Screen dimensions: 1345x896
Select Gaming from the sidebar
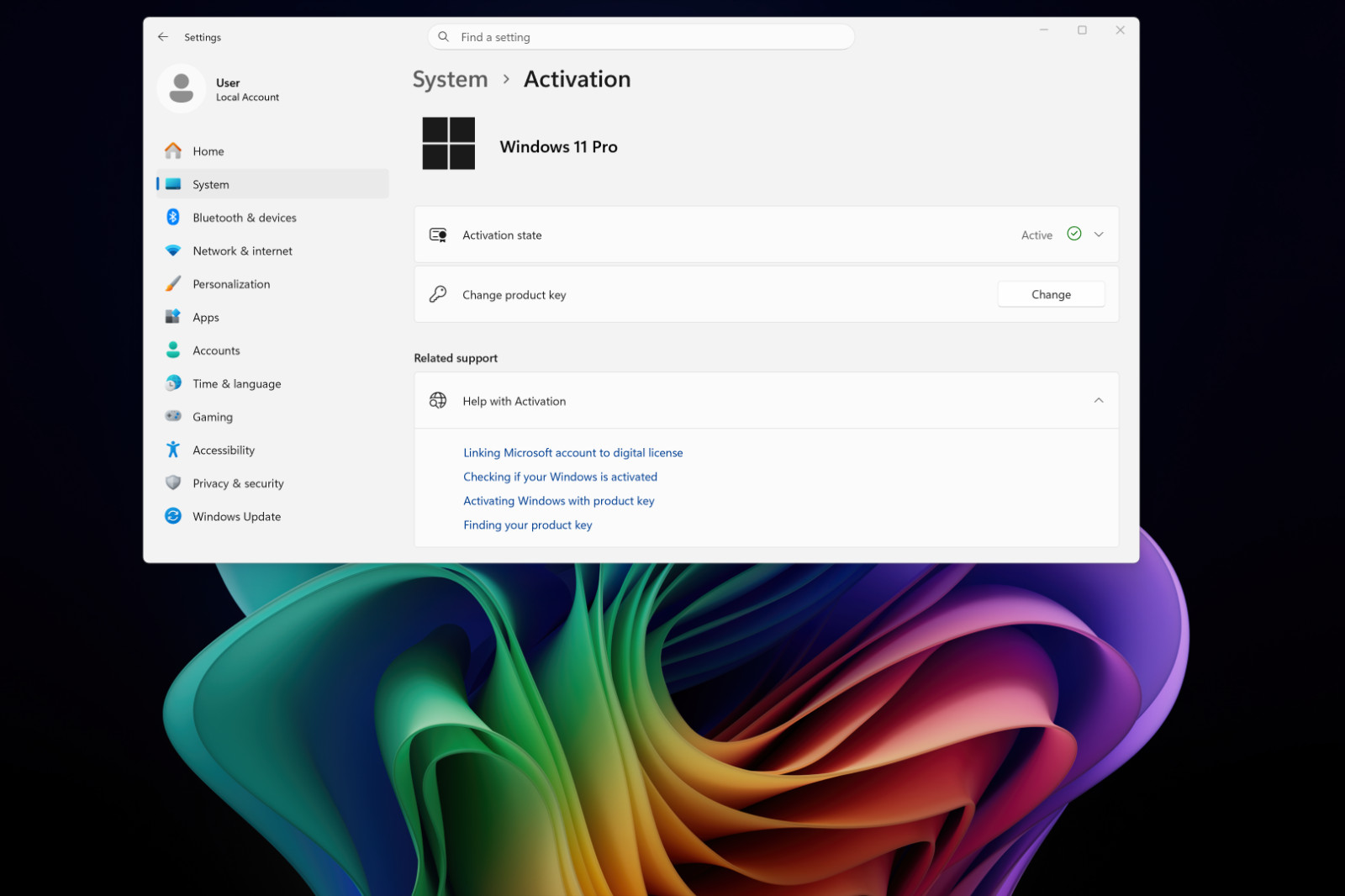(272, 417)
